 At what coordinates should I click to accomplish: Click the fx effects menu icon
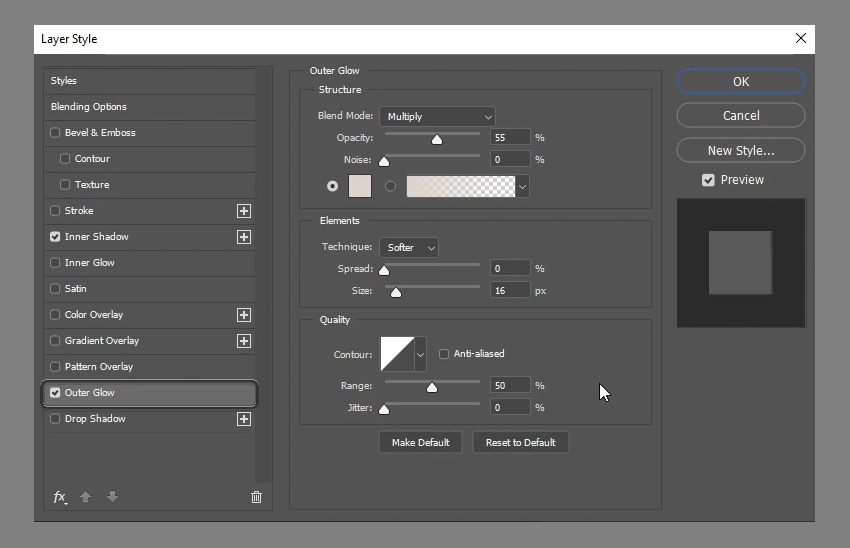(60, 497)
